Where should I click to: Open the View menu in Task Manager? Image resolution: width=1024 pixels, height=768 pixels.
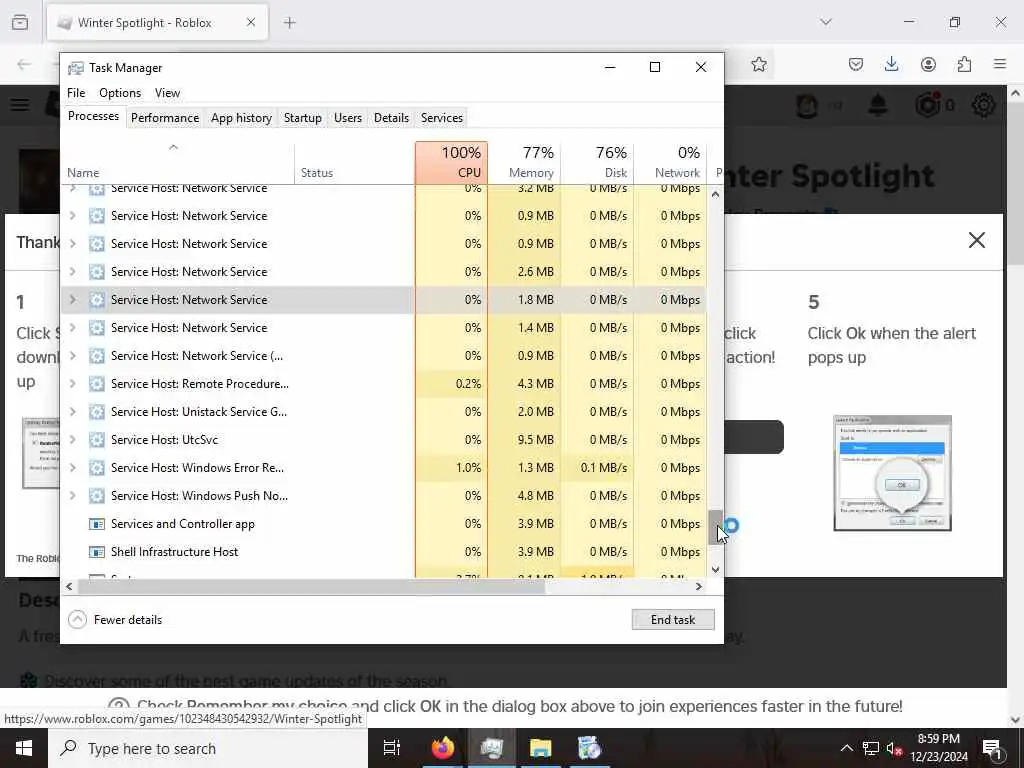[167, 93]
